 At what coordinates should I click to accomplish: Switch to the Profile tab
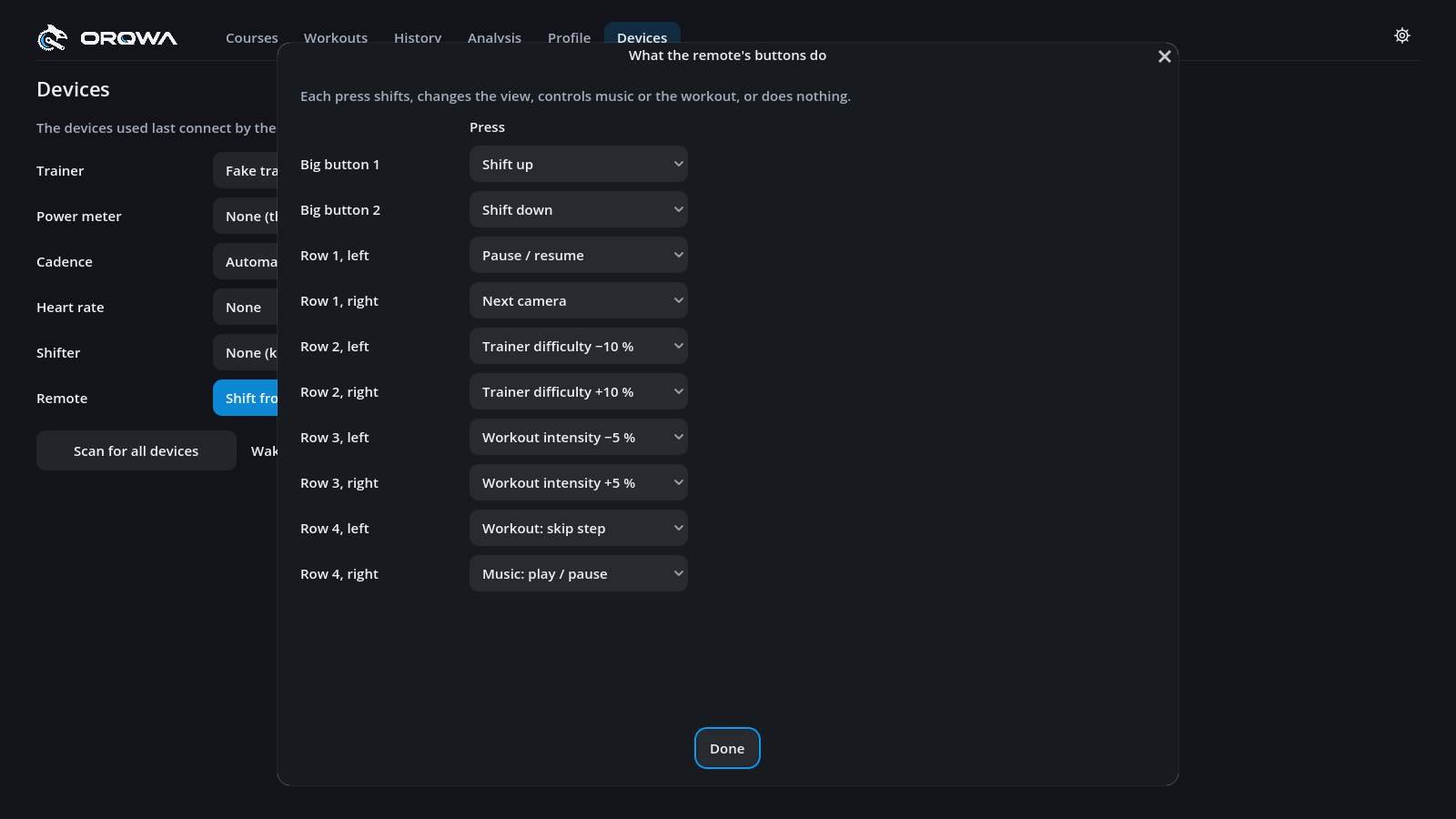pyautogui.click(x=569, y=37)
